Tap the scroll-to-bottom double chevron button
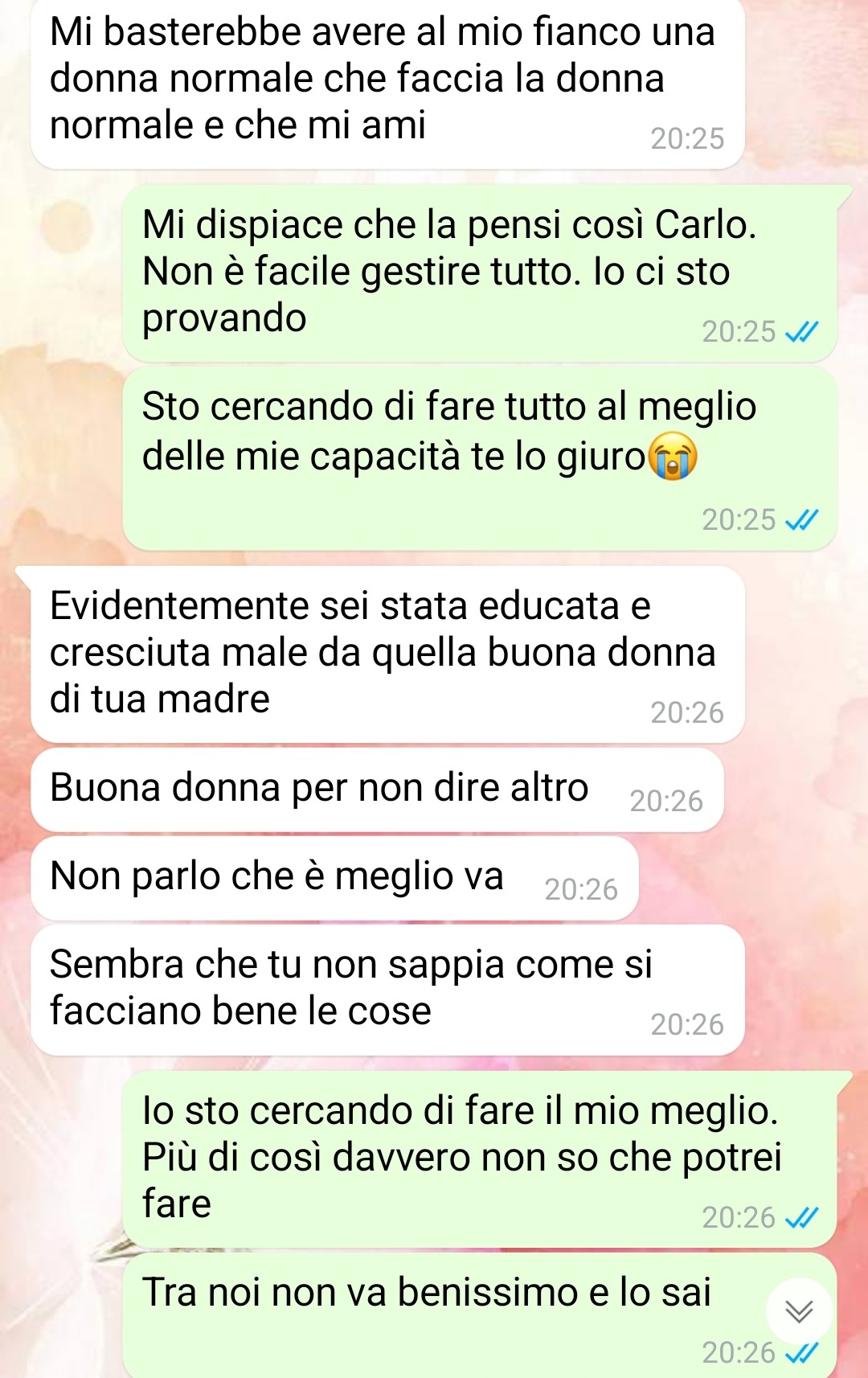This screenshot has height=1378, width=868. click(799, 1311)
